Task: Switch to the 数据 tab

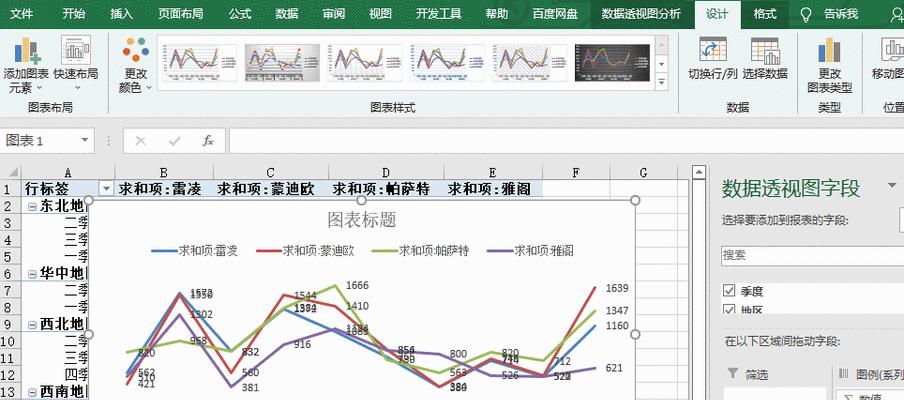Action: click(x=287, y=14)
